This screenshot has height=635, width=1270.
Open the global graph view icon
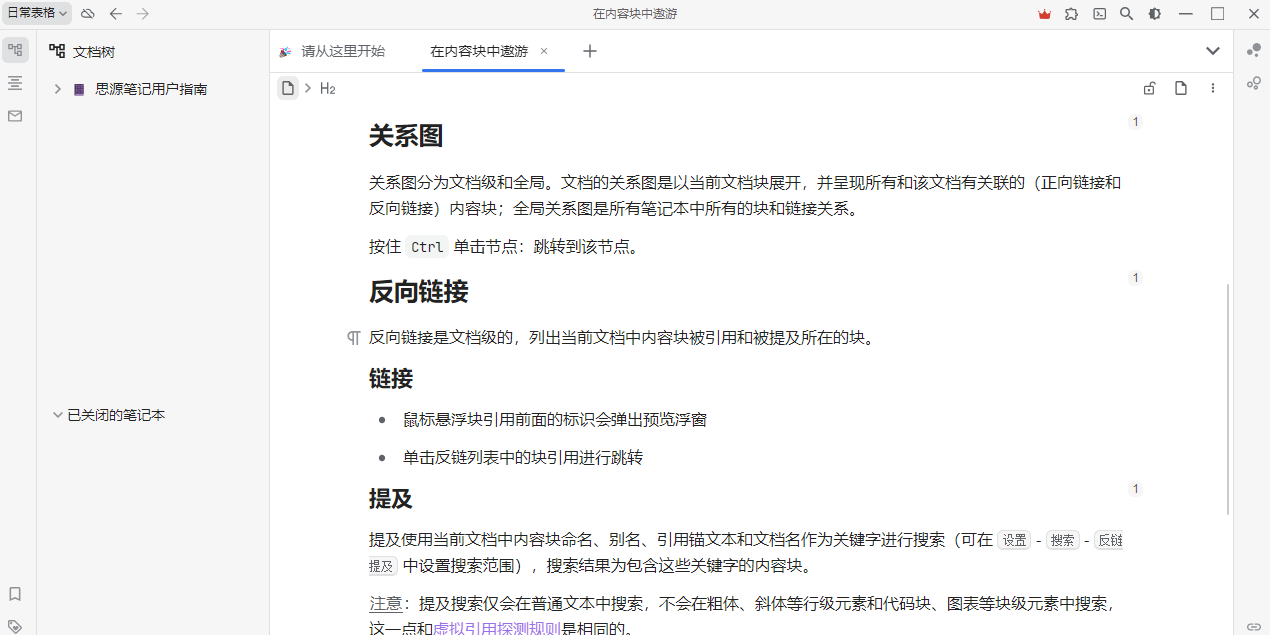pyautogui.click(x=1253, y=83)
